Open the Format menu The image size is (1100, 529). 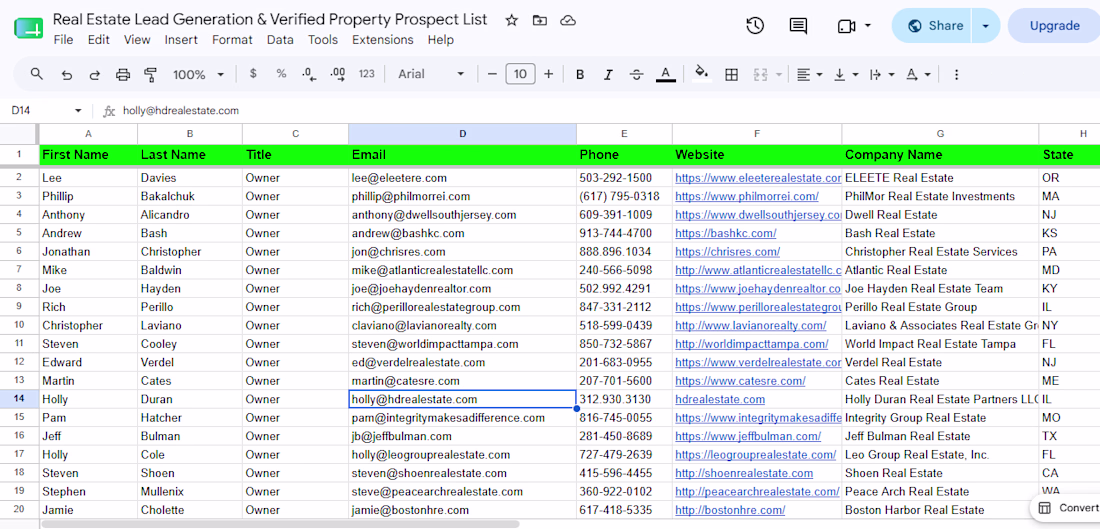pos(232,40)
